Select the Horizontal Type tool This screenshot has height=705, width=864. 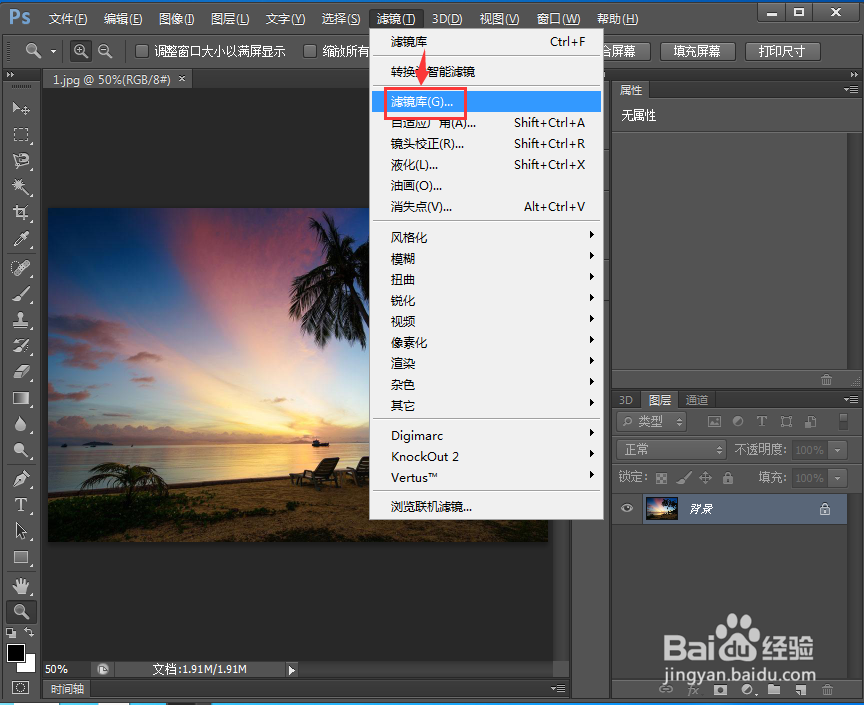[21, 505]
